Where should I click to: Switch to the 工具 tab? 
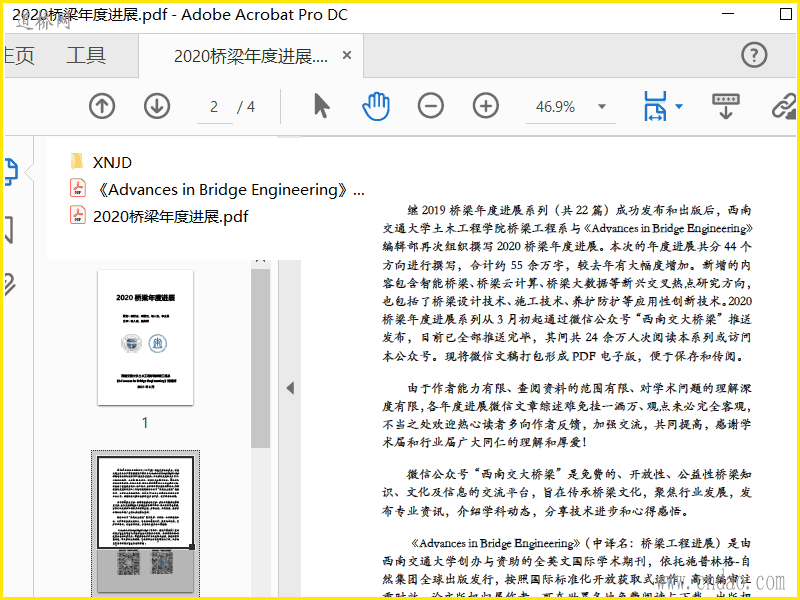[86, 55]
